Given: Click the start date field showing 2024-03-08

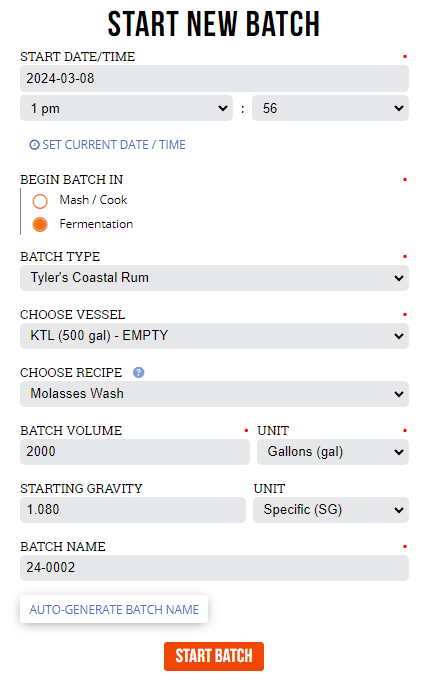Looking at the screenshot, I should (x=214, y=78).
